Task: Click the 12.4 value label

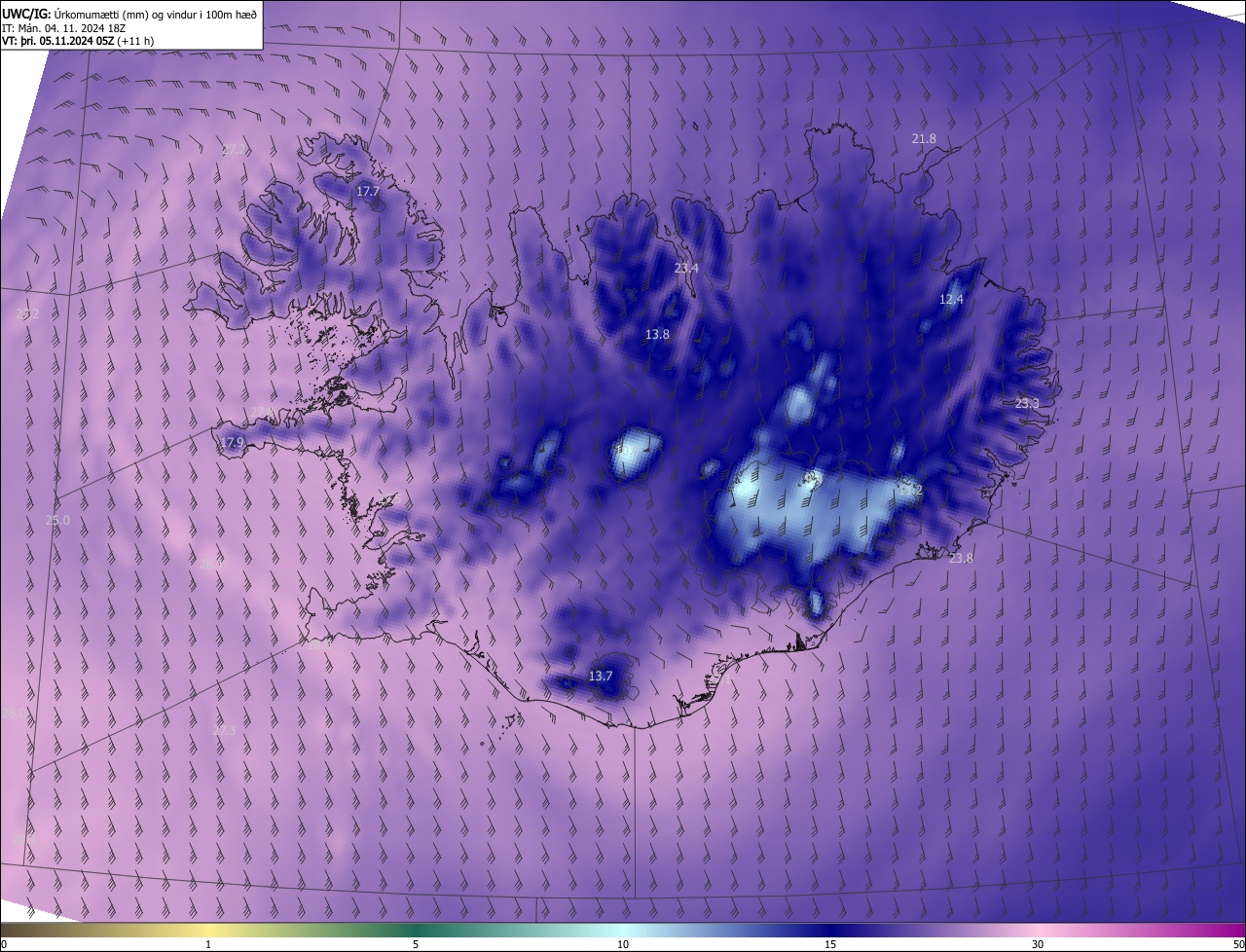Action: click(x=951, y=299)
